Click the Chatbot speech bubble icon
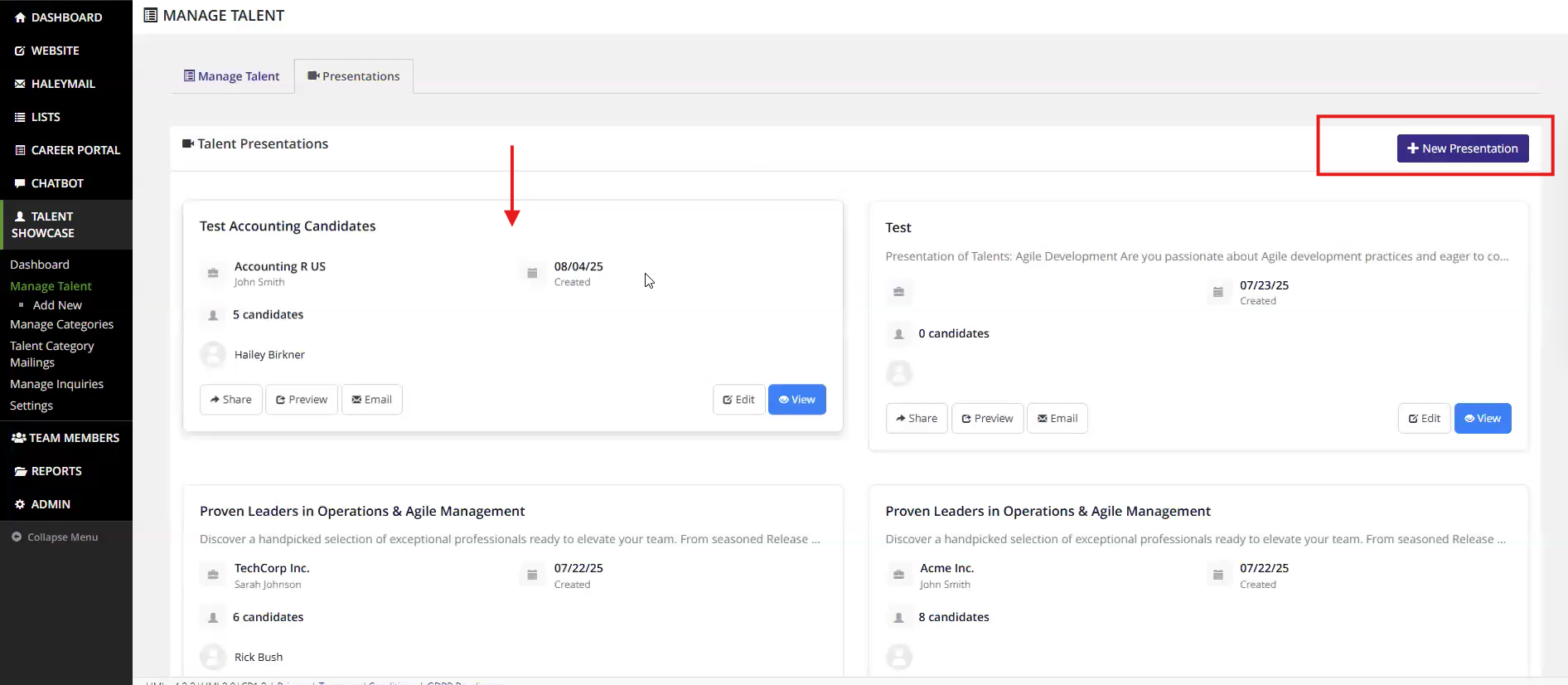This screenshot has width=1568, height=685. [20, 183]
